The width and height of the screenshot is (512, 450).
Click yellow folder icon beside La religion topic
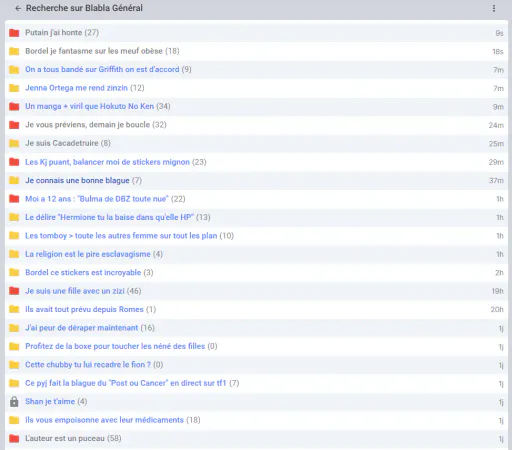tap(14, 254)
